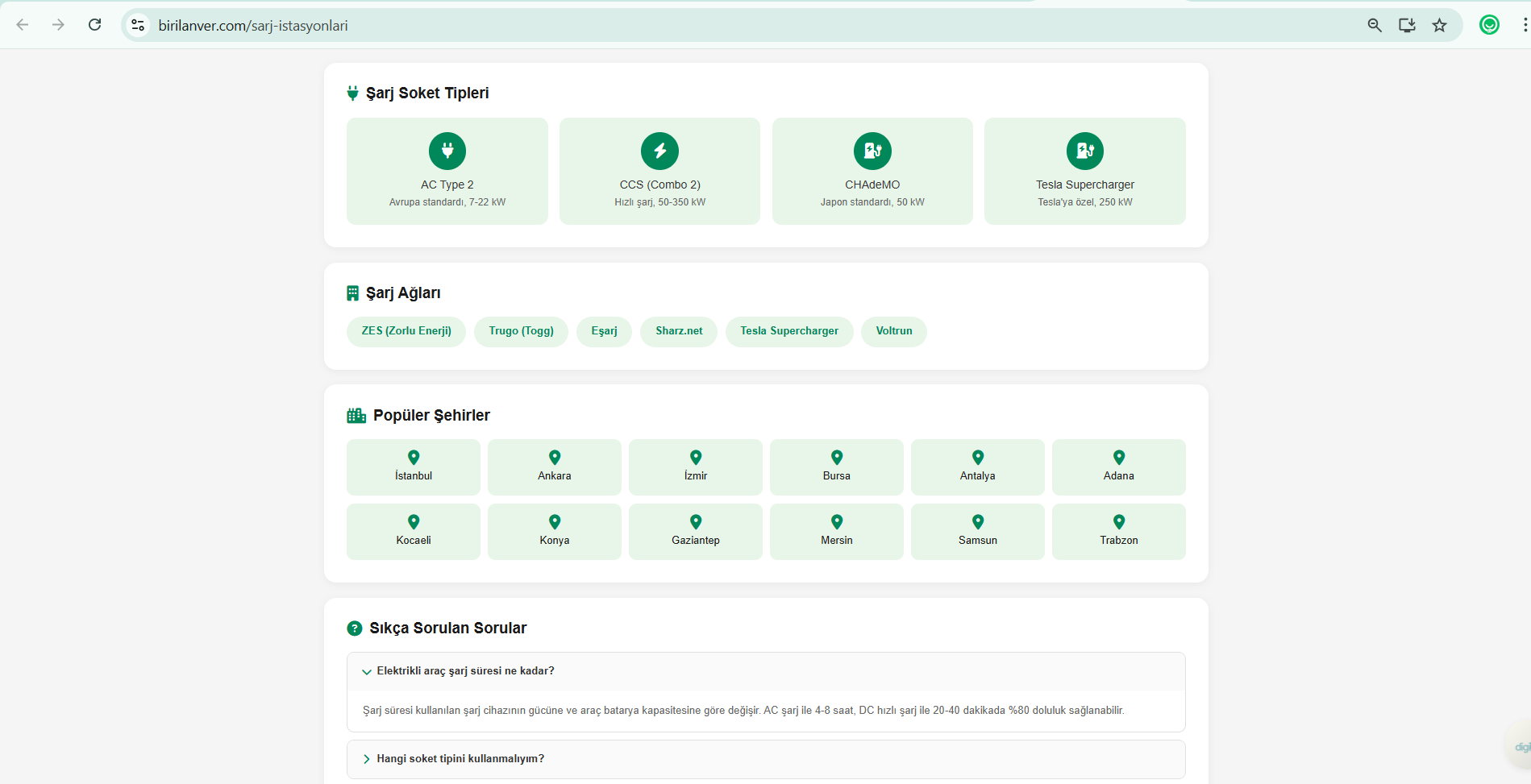Open the browser zoom magnifier icon
Screen dimensions: 1531x784
(x=1375, y=25)
